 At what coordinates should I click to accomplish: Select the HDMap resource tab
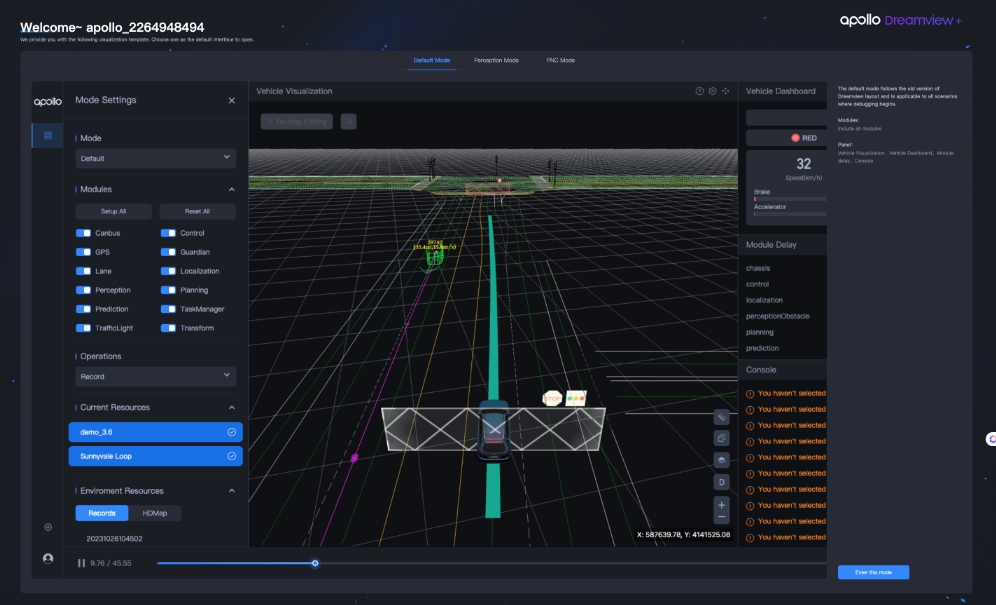tap(155, 513)
